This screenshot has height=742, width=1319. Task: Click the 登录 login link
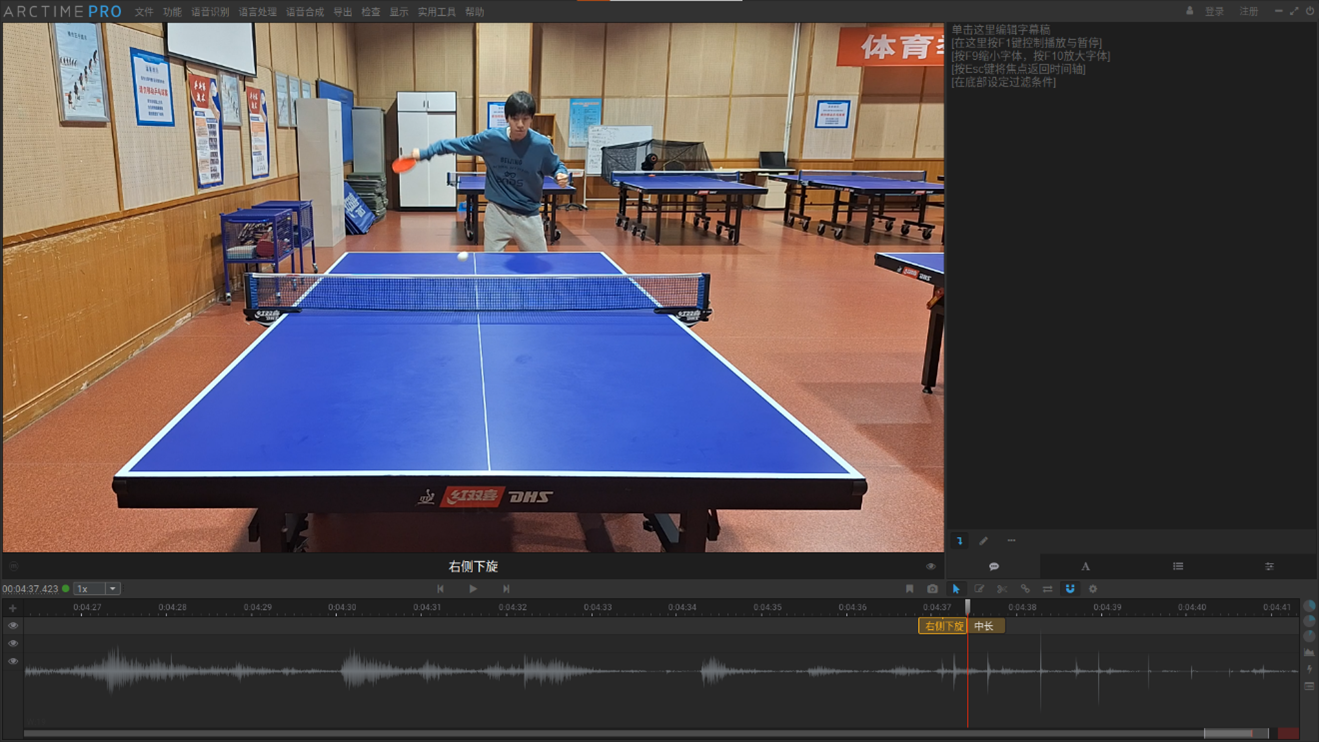coord(1214,12)
